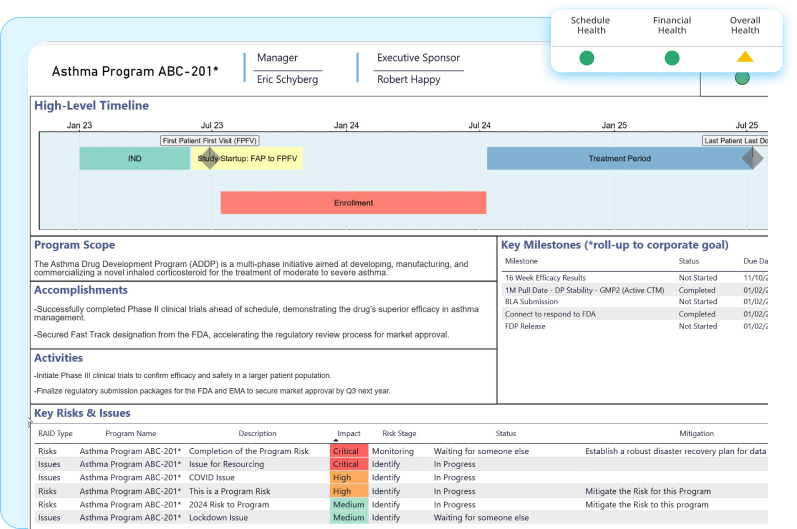
Task: Click the Overall Health yellow triangle indicator
Action: [x=745, y=57]
